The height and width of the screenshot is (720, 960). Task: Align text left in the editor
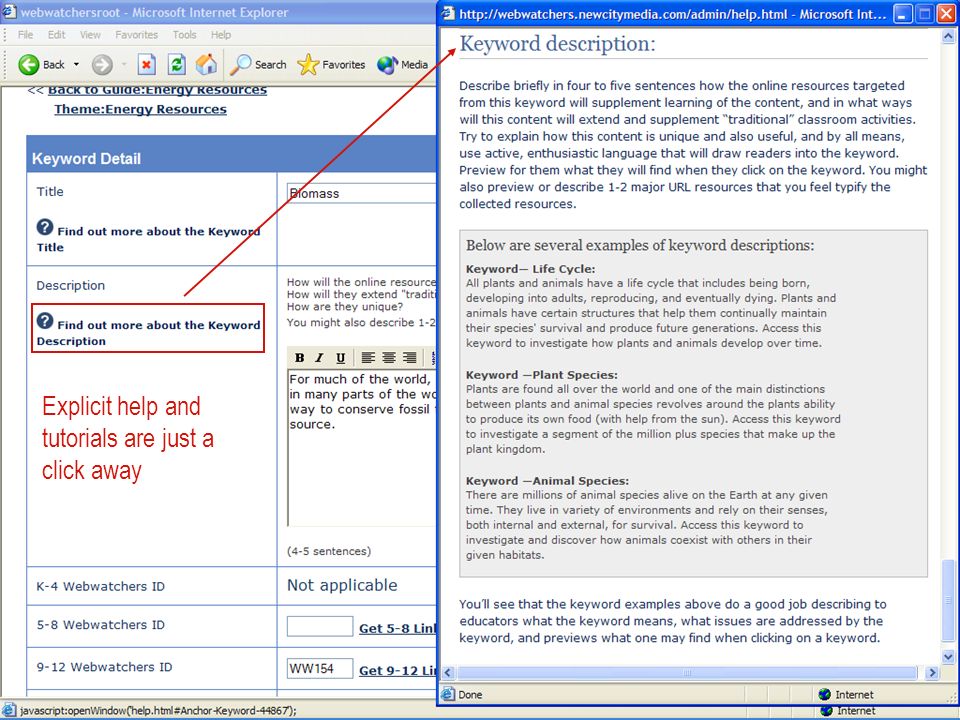tap(368, 358)
